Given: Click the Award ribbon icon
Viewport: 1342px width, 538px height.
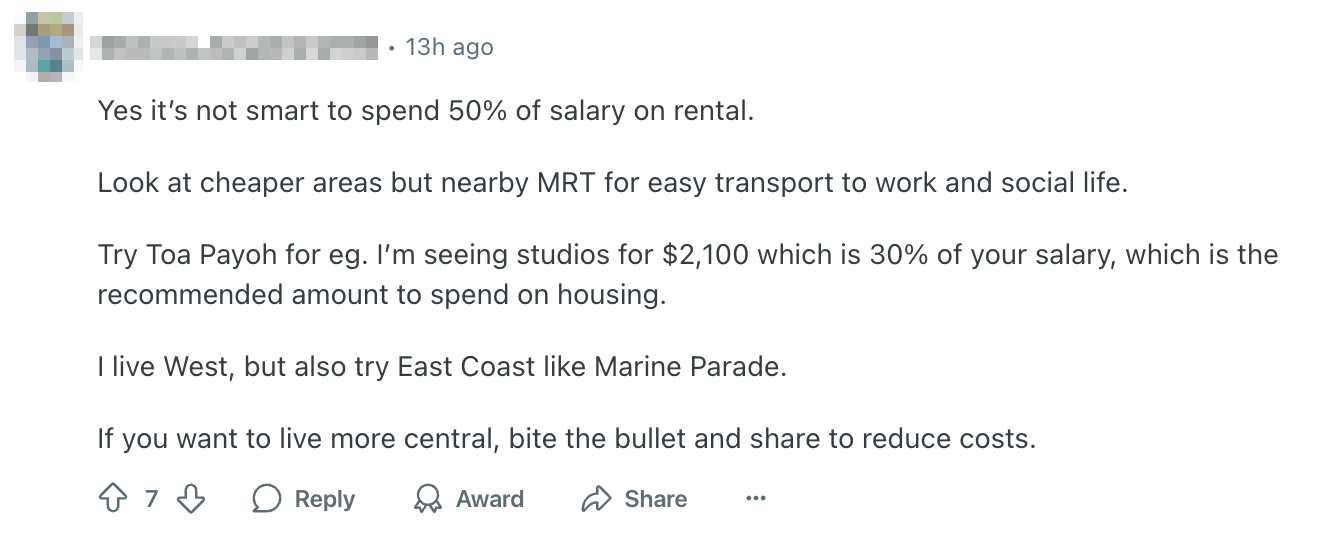Looking at the screenshot, I should 428,498.
